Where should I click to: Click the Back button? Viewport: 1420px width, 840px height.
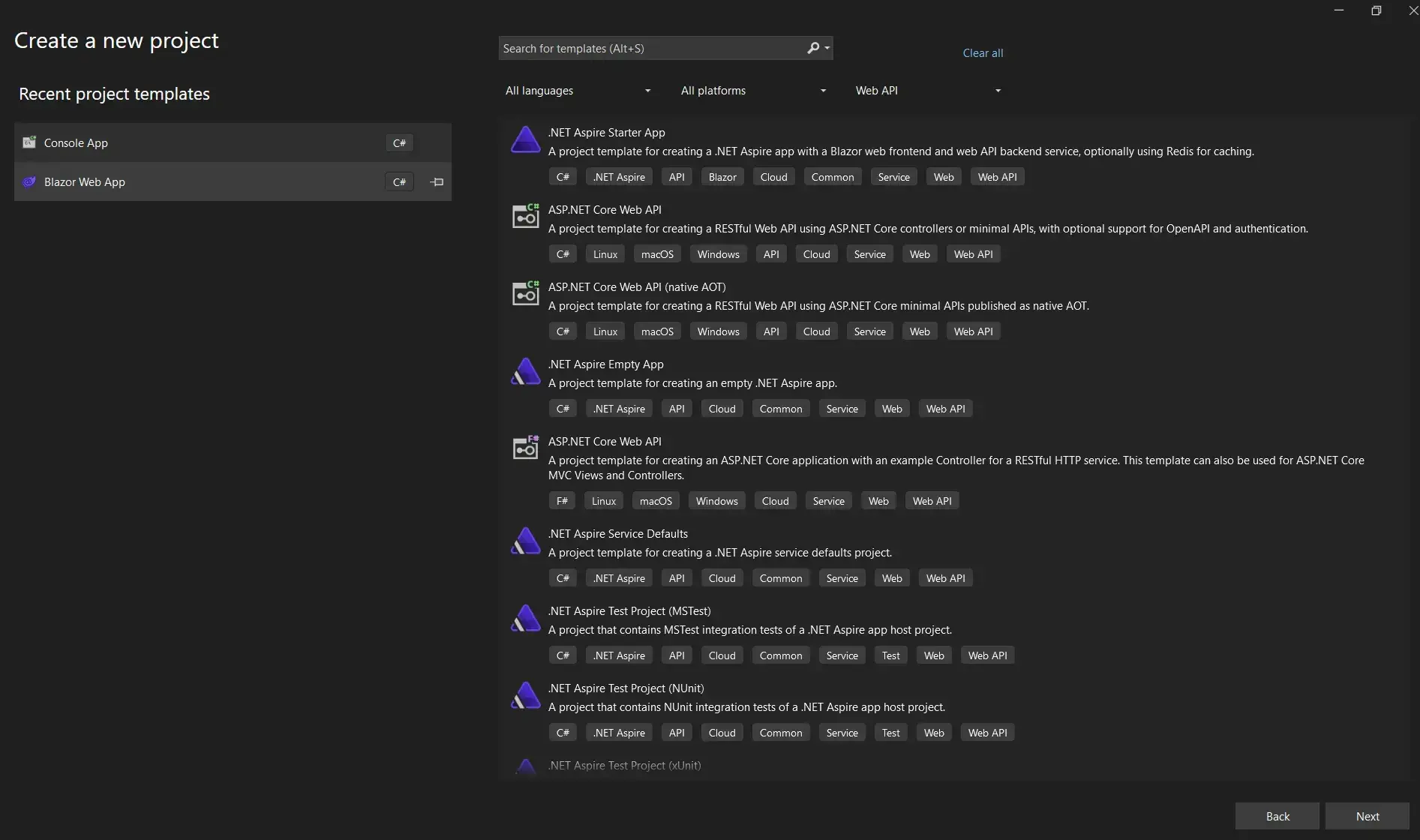[x=1277, y=816]
